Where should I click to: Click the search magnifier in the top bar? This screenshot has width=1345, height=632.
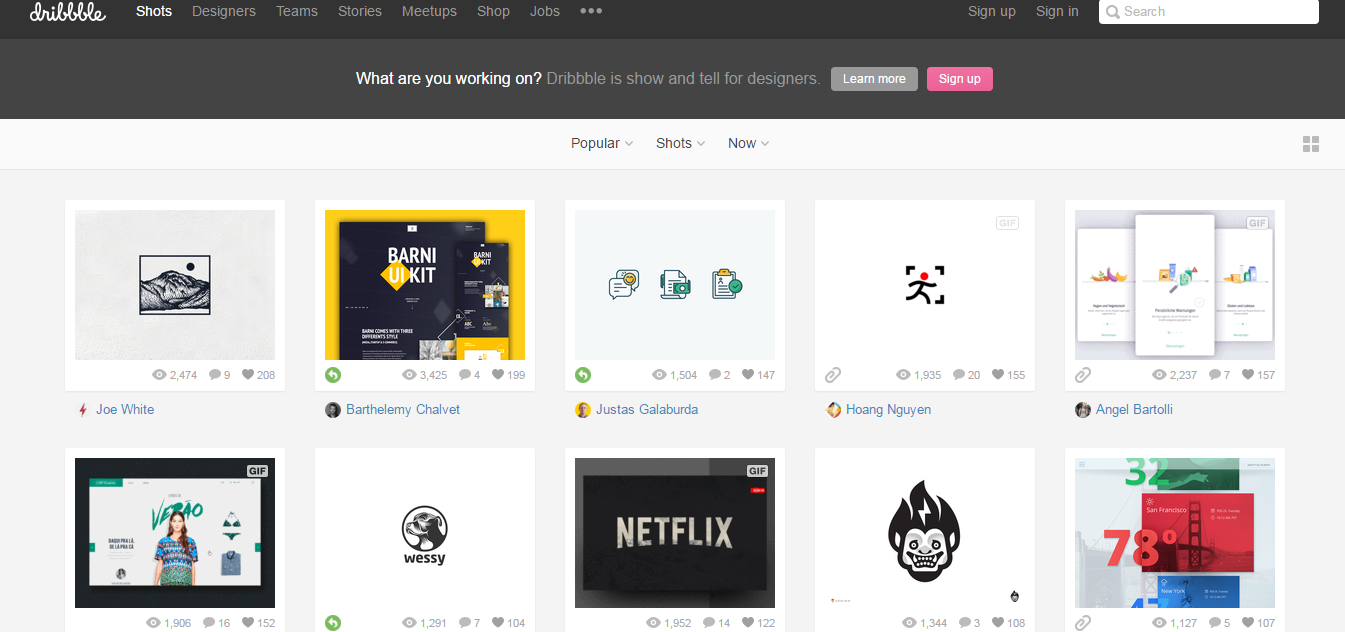1113,12
